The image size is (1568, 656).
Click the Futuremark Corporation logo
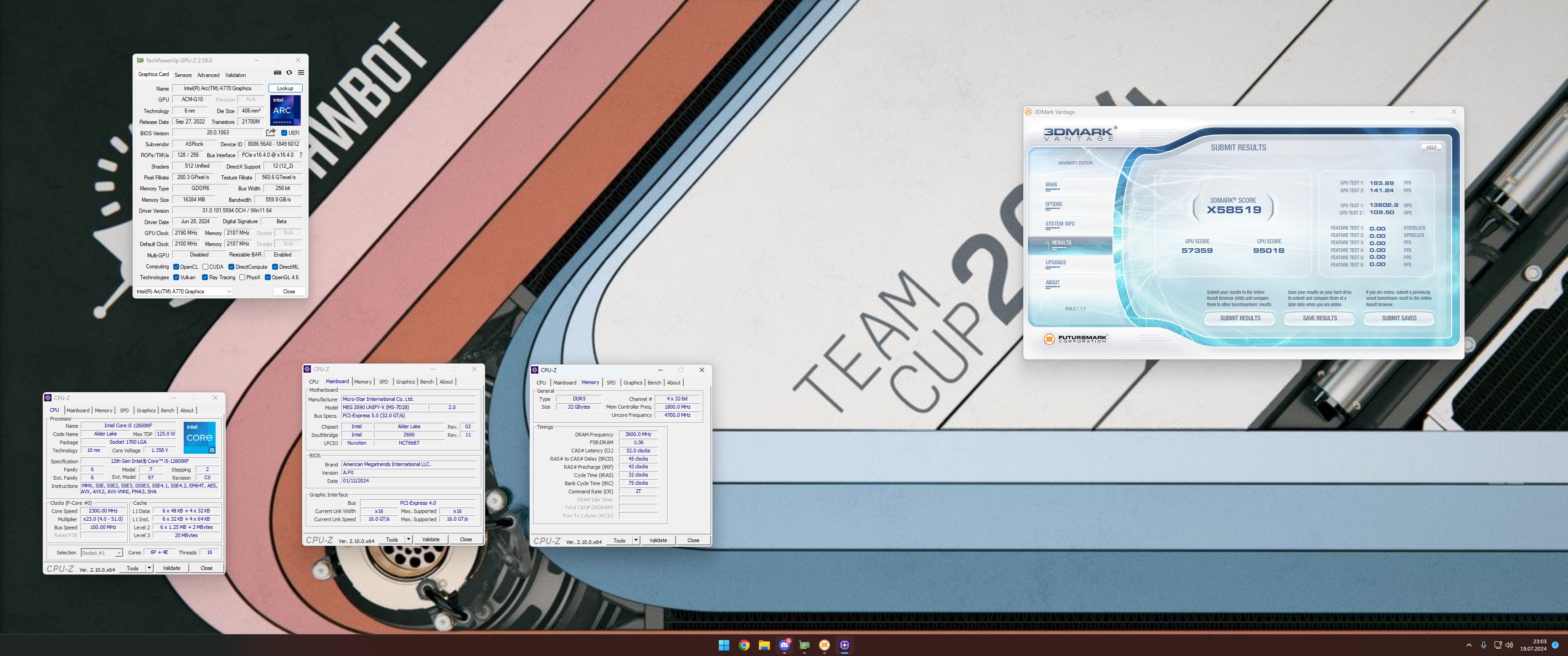[1076, 339]
